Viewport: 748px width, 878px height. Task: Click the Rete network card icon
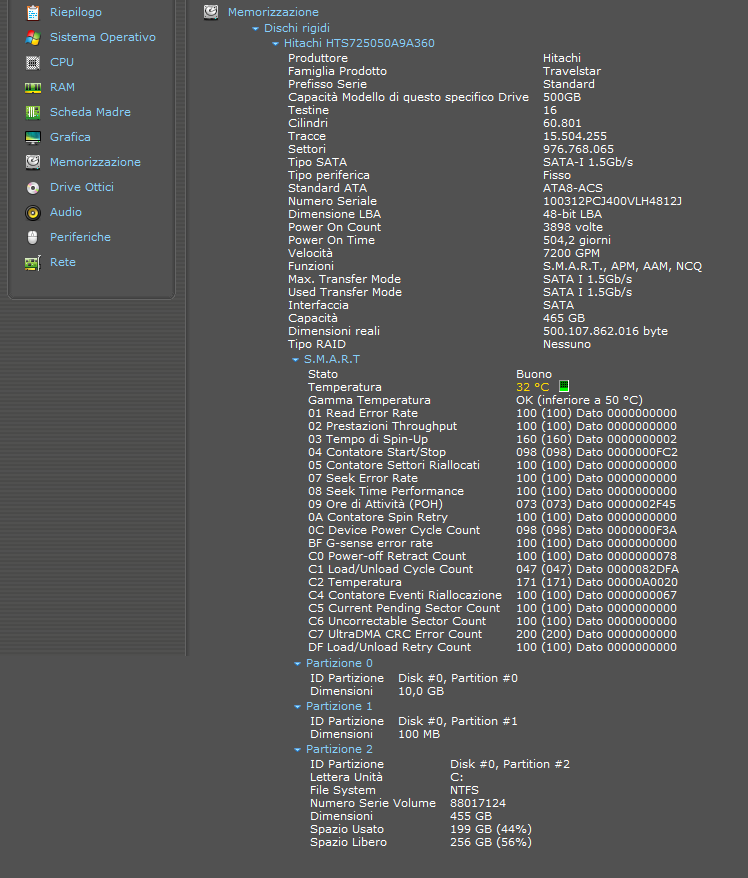click(33, 263)
